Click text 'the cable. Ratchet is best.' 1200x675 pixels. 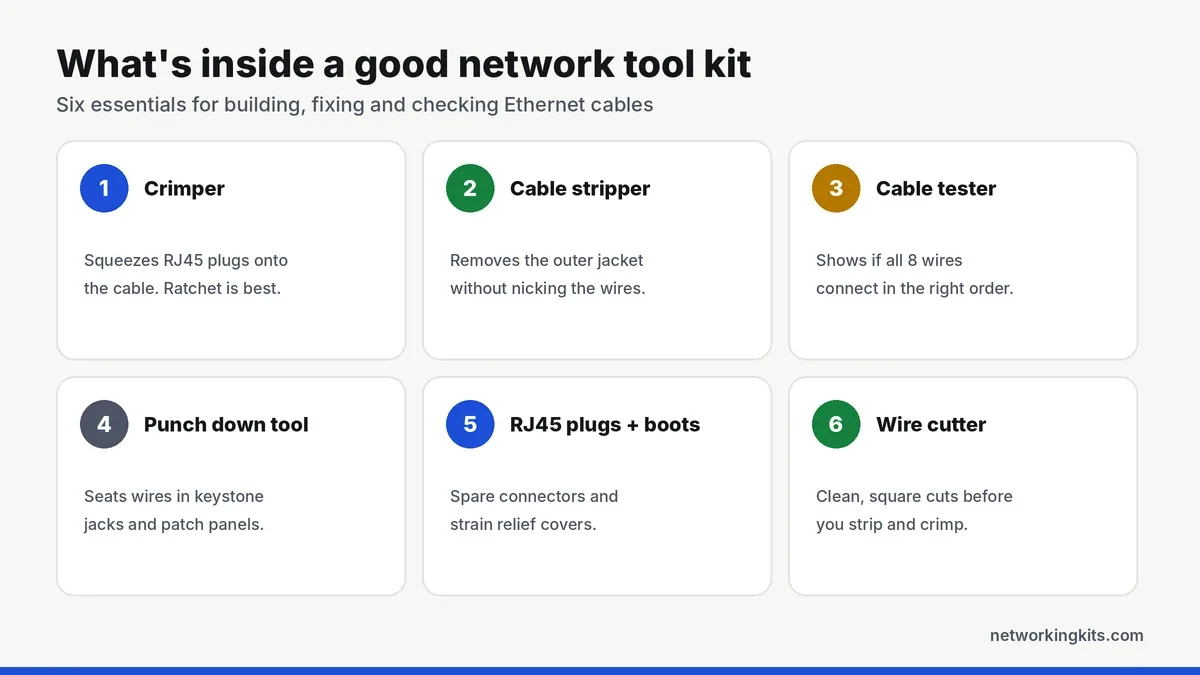coord(185,288)
